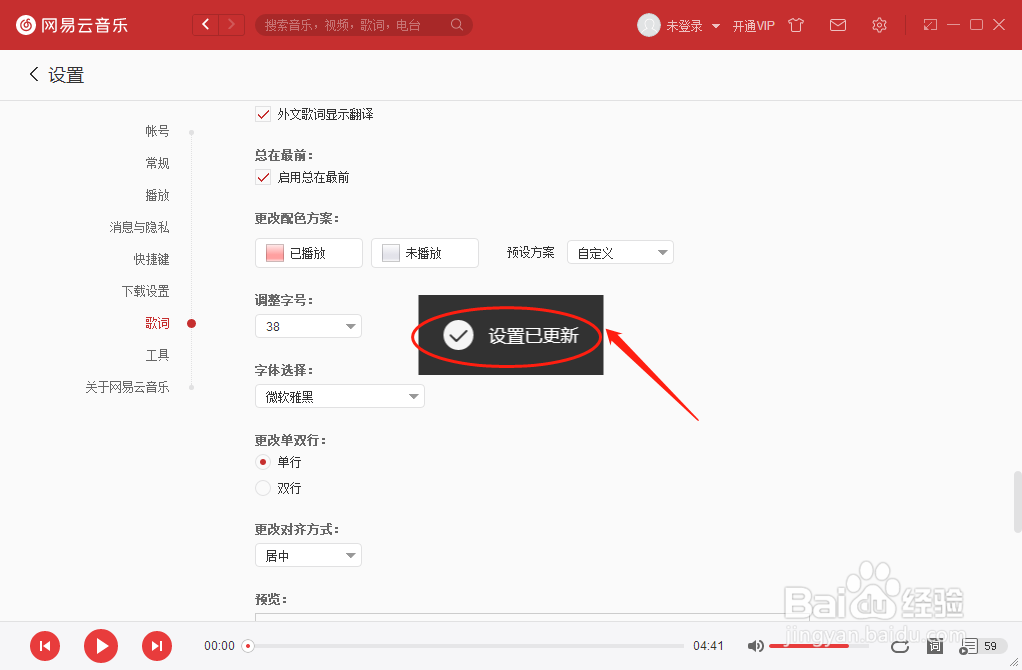This screenshot has height=670, width=1022.
Task: Click the NetEase Cloud Music logo
Action: [25, 24]
